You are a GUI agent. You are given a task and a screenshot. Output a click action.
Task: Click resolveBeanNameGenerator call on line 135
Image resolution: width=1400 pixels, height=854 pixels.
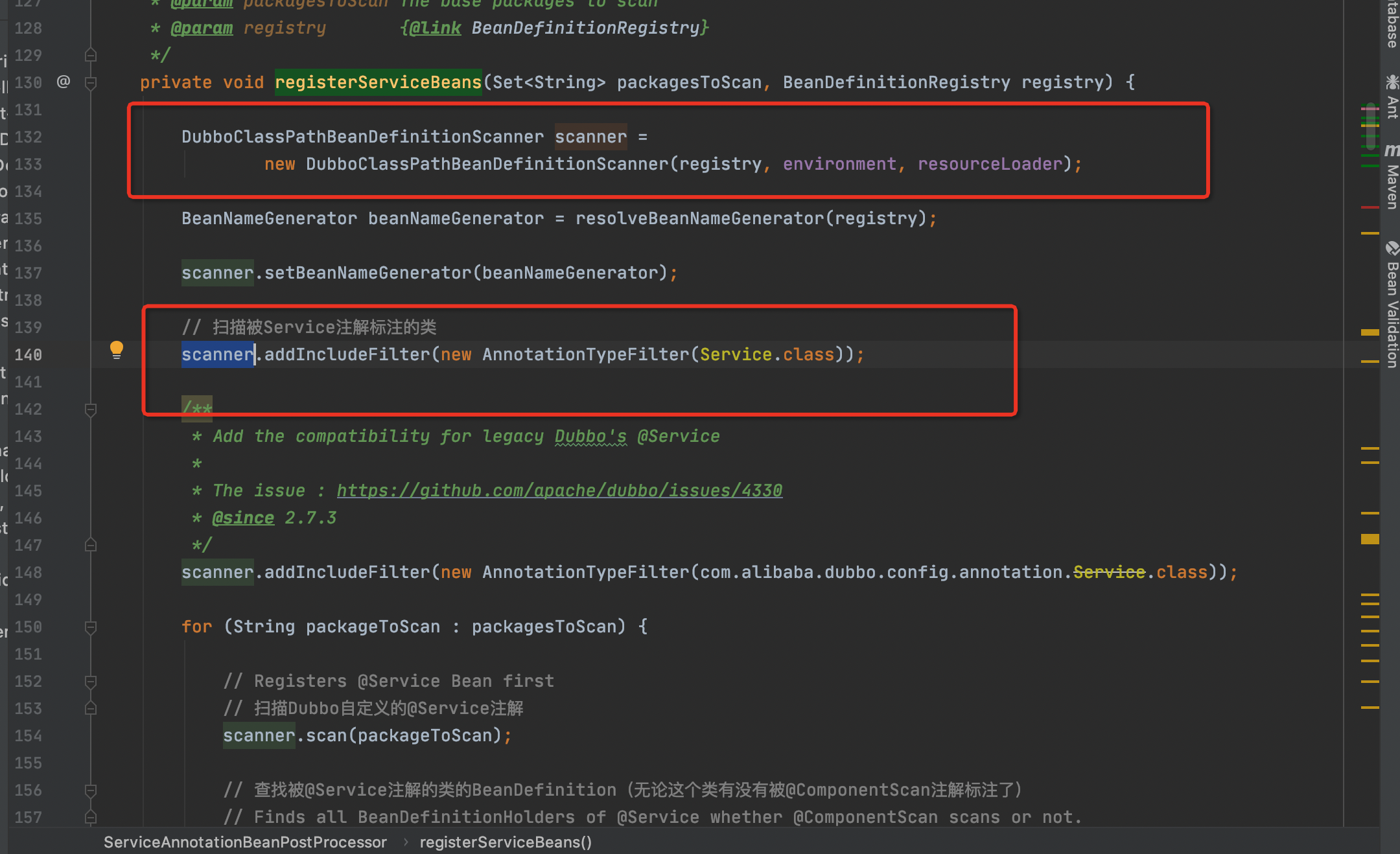(x=699, y=218)
